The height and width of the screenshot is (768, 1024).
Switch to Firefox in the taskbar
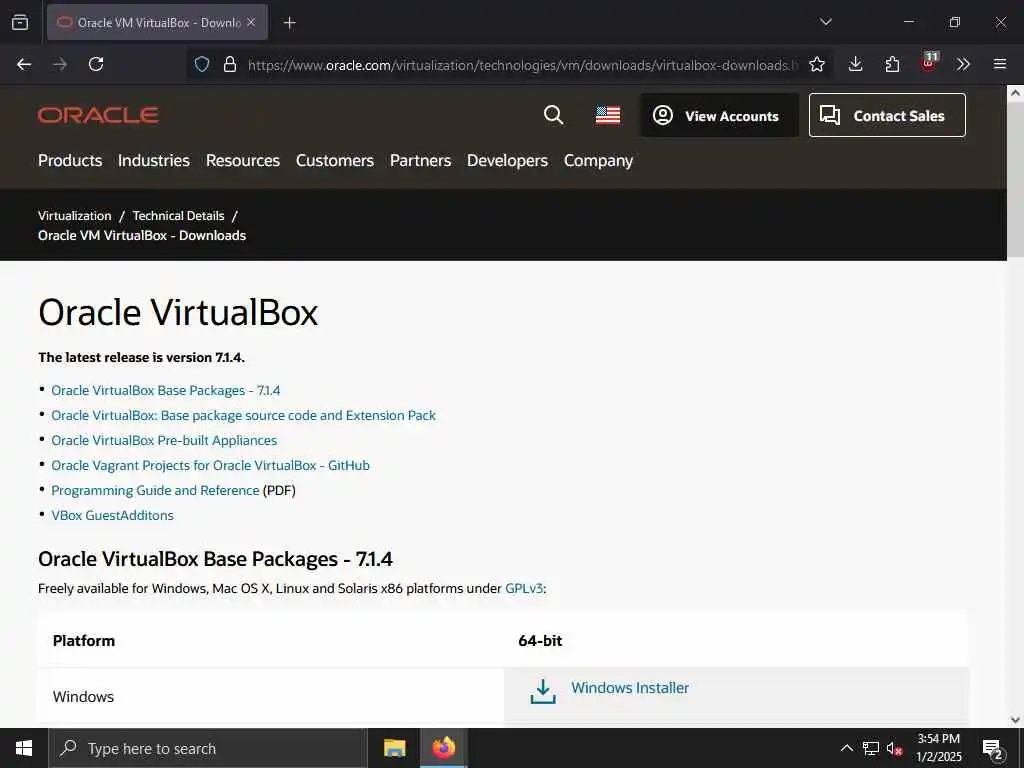(443, 748)
